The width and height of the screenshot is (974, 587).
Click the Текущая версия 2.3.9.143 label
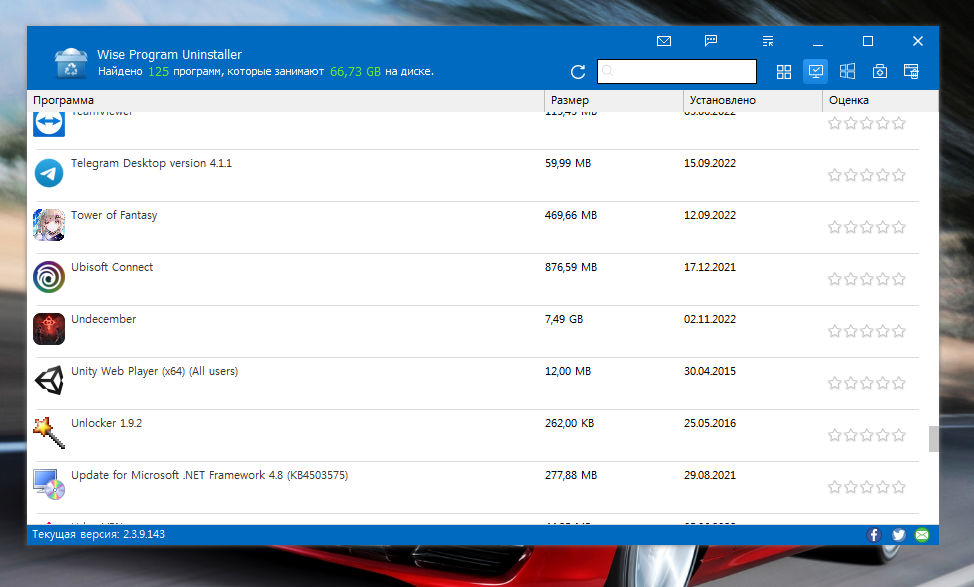click(99, 534)
